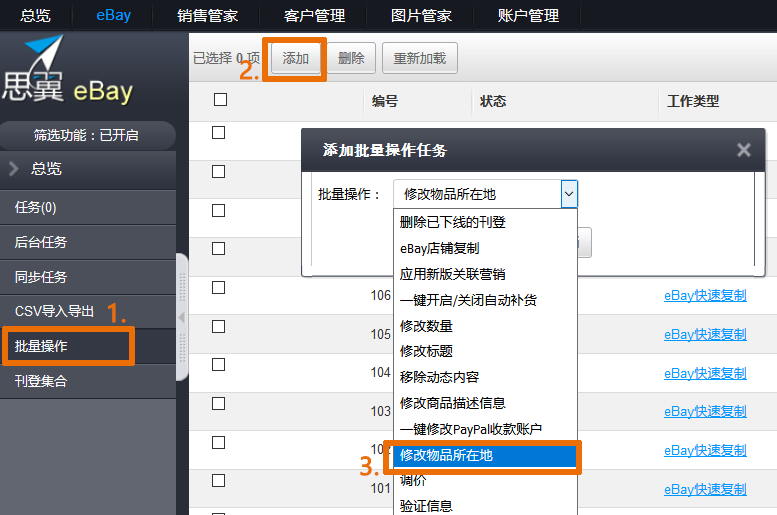The width and height of the screenshot is (777, 515).
Task: Sort by the 编号 column header
Action: click(x=385, y=102)
